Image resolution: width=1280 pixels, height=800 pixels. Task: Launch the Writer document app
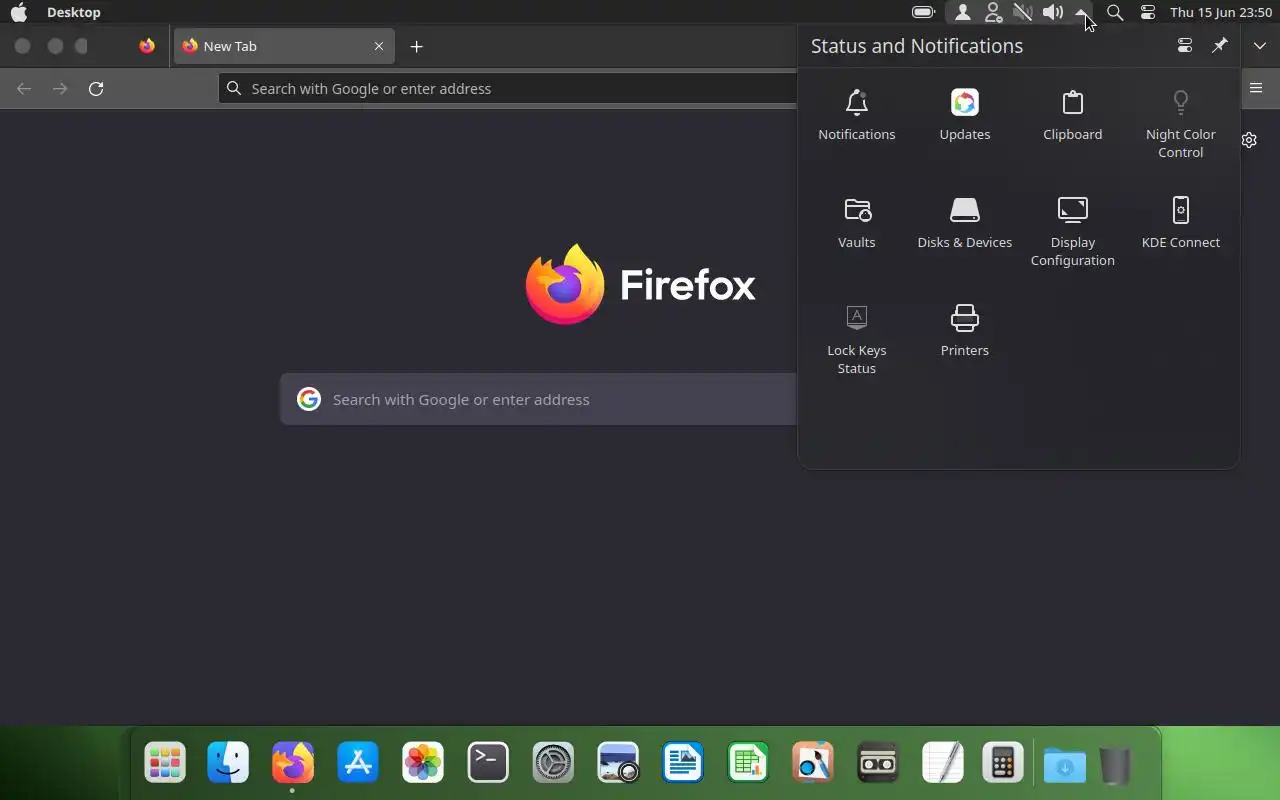pyautogui.click(x=683, y=764)
